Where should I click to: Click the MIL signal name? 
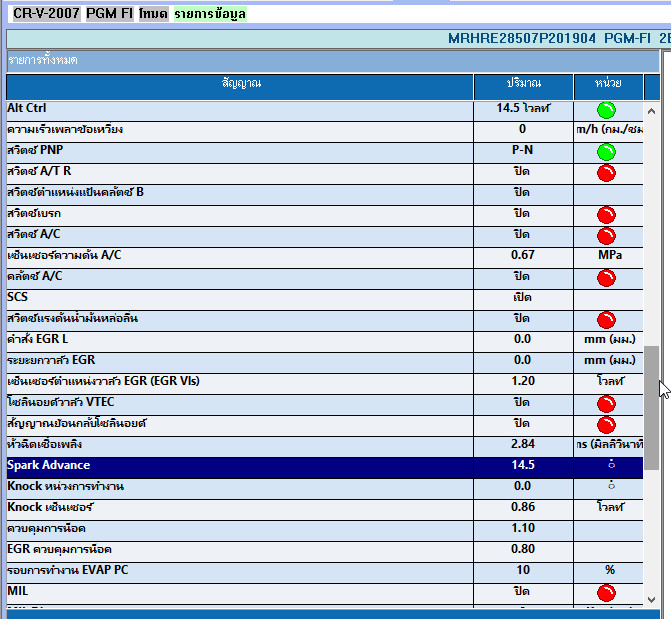coord(18,591)
